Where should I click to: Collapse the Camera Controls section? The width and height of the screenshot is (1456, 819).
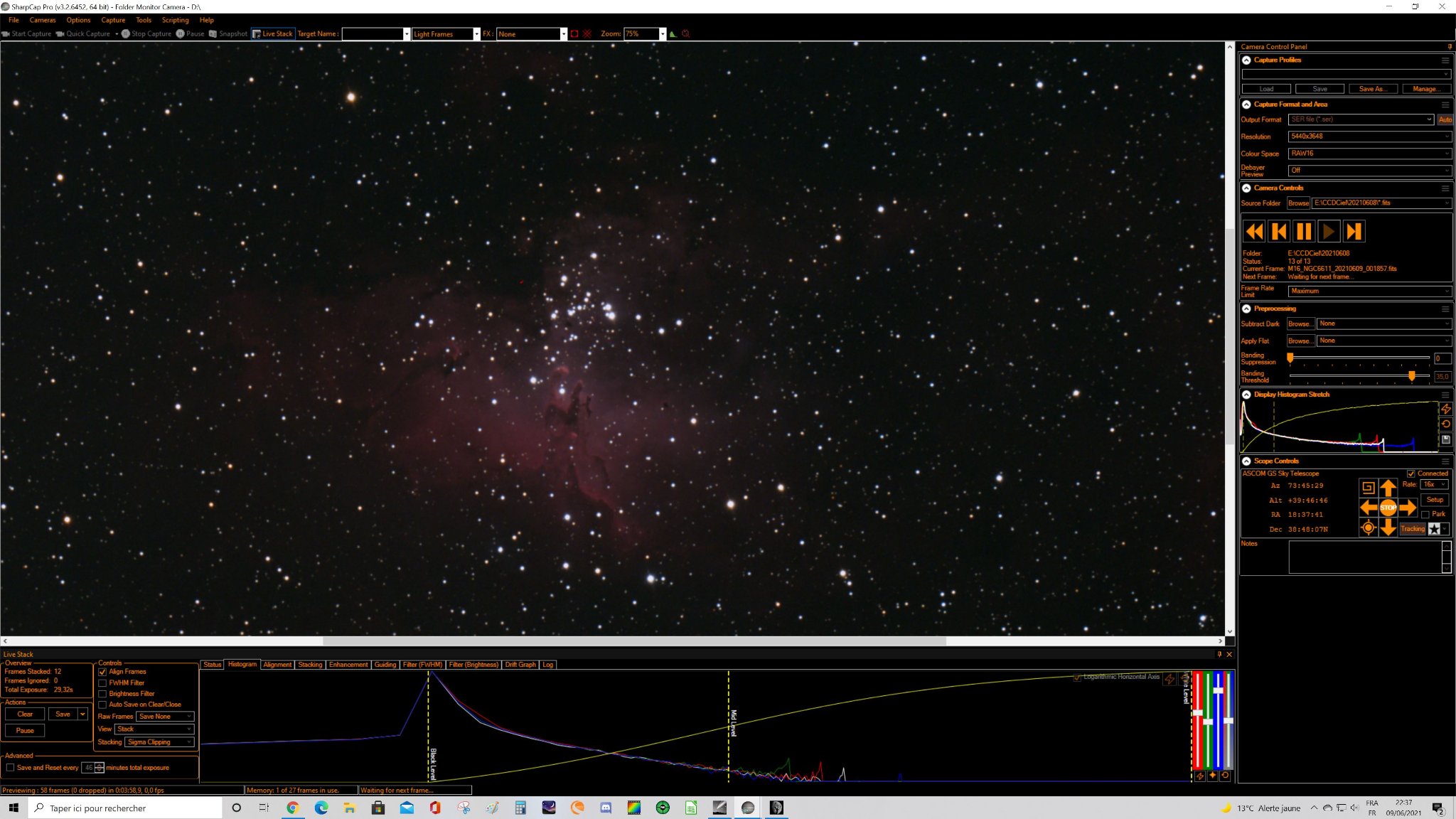(x=1246, y=188)
